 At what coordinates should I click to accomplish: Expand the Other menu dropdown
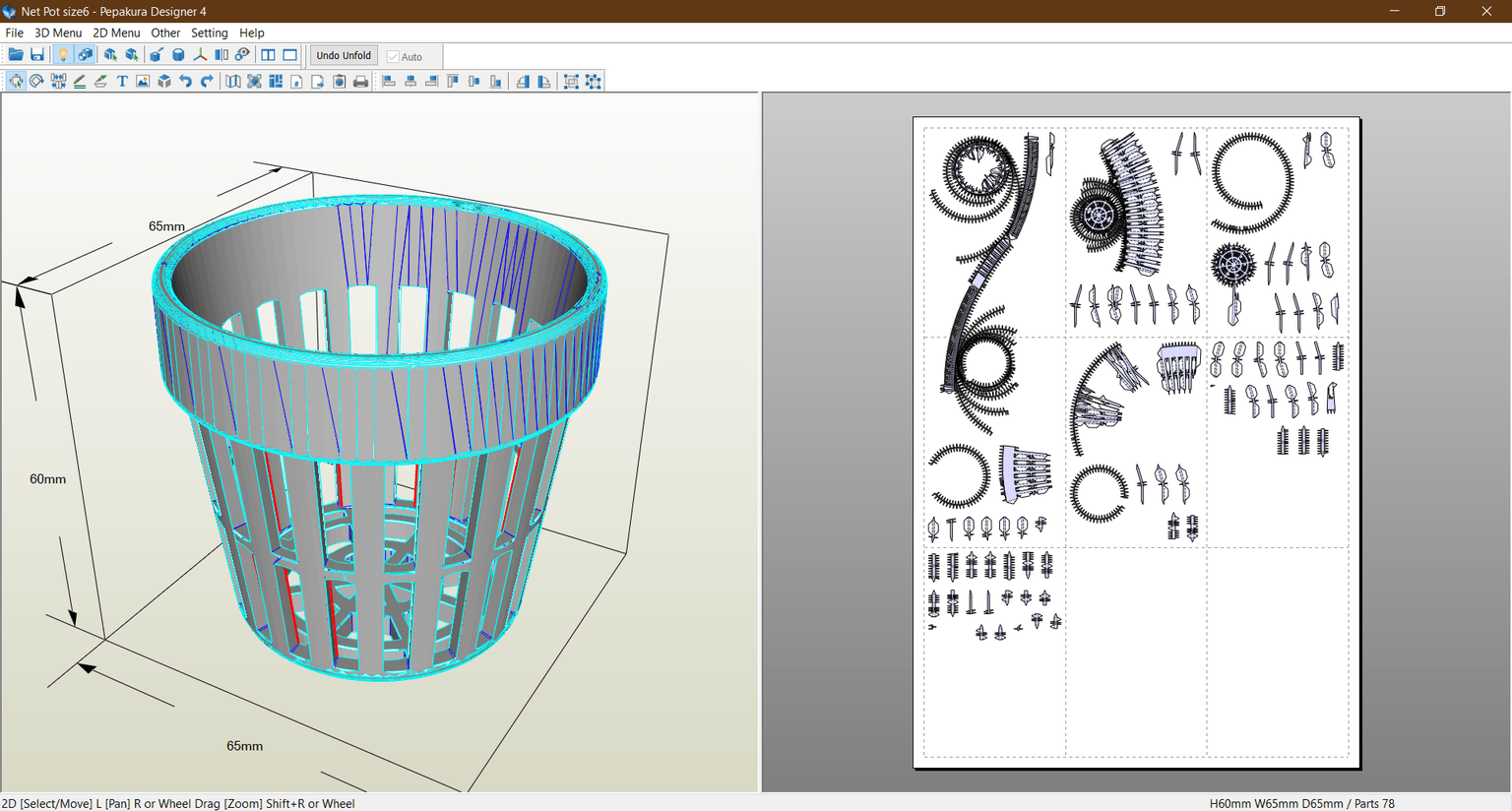[165, 32]
